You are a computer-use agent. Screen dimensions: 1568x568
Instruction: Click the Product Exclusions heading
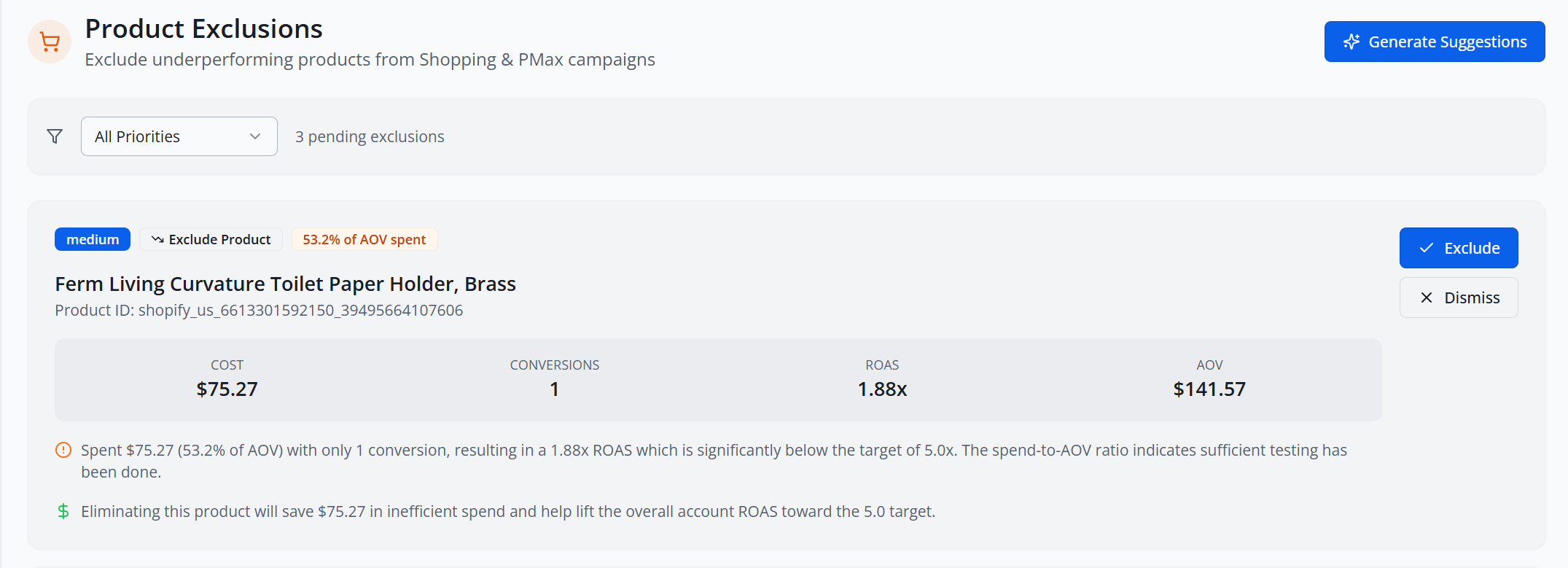pos(203,28)
